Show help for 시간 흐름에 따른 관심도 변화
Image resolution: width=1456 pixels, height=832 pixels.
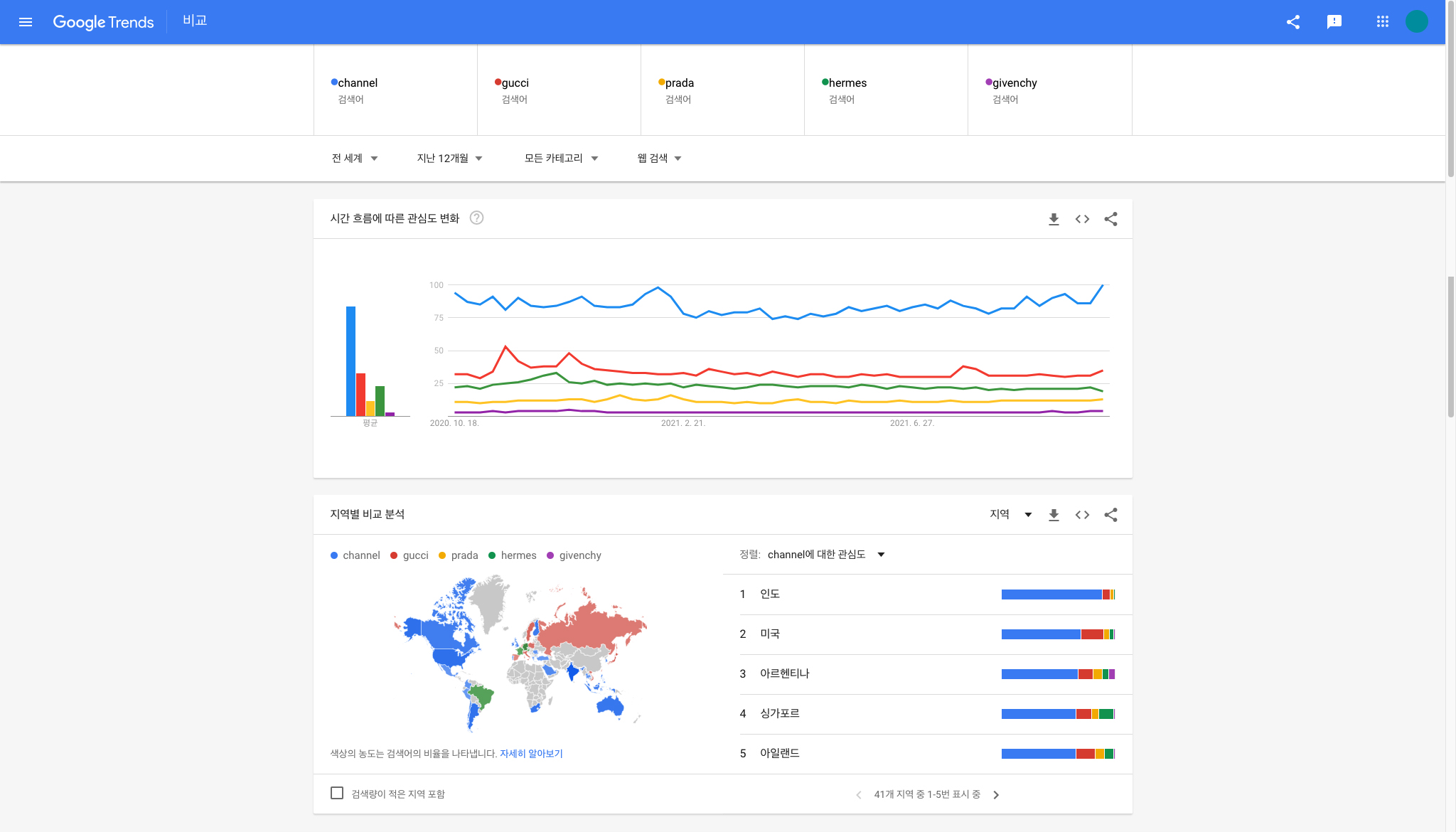(x=477, y=218)
